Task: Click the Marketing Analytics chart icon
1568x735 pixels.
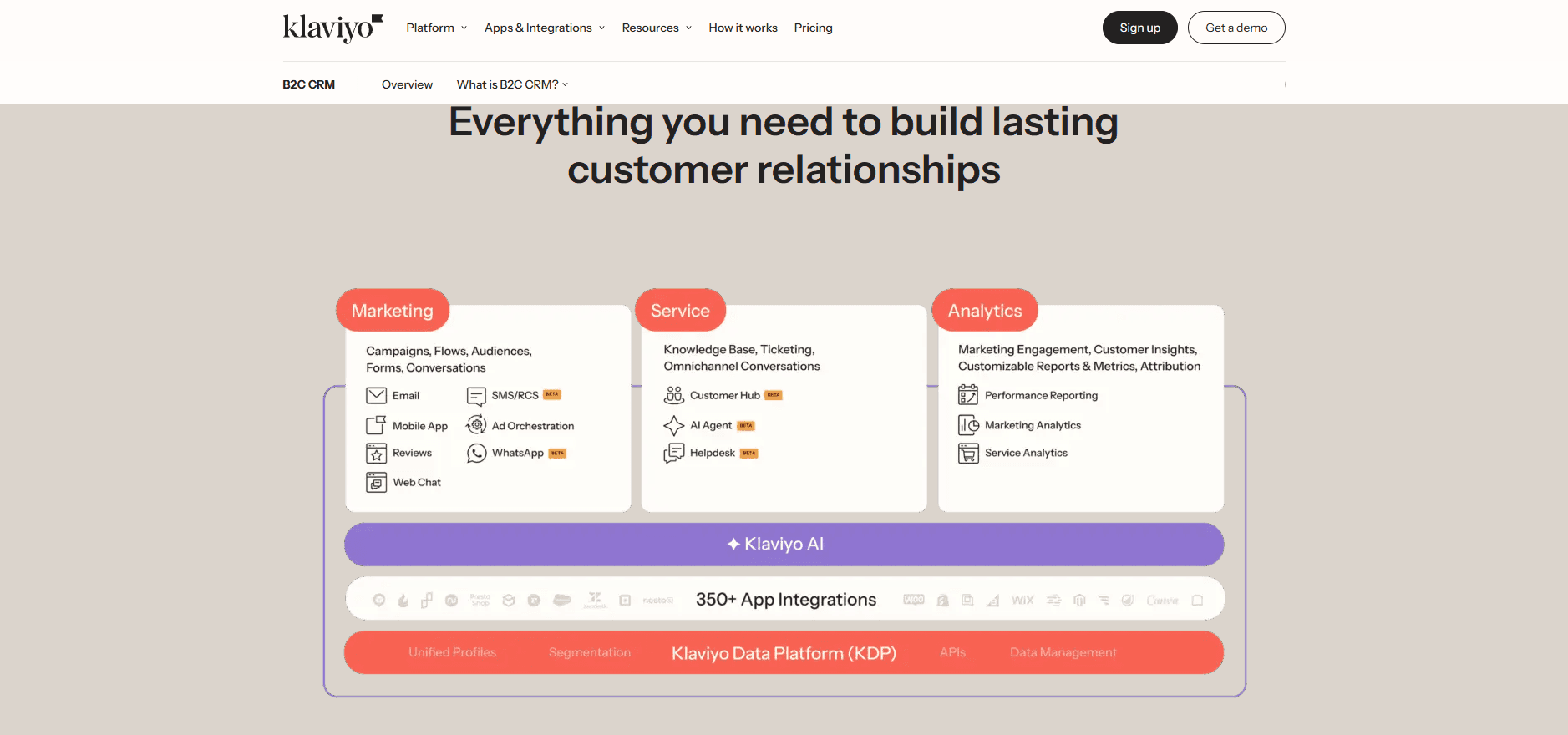Action: [968, 424]
